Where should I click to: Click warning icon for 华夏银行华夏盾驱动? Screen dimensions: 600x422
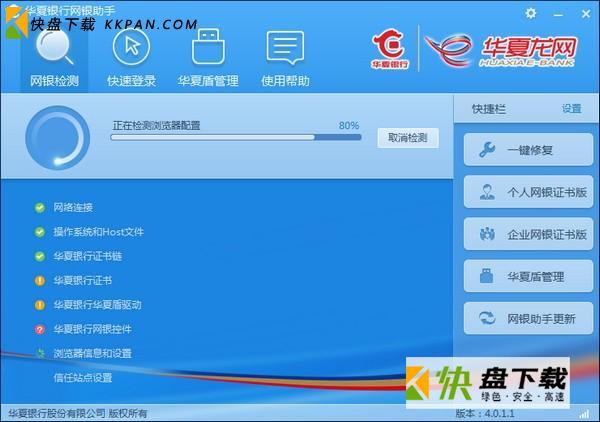coord(40,305)
